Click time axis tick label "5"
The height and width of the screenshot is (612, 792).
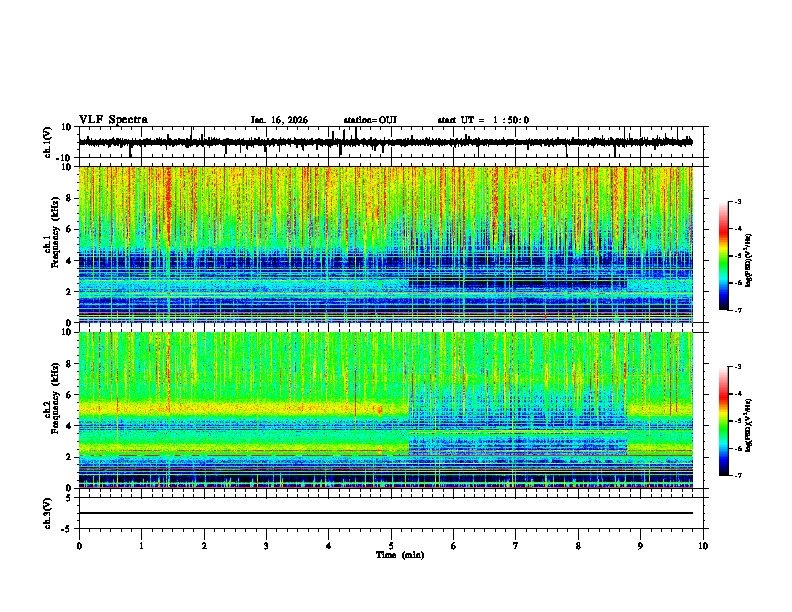pos(391,546)
